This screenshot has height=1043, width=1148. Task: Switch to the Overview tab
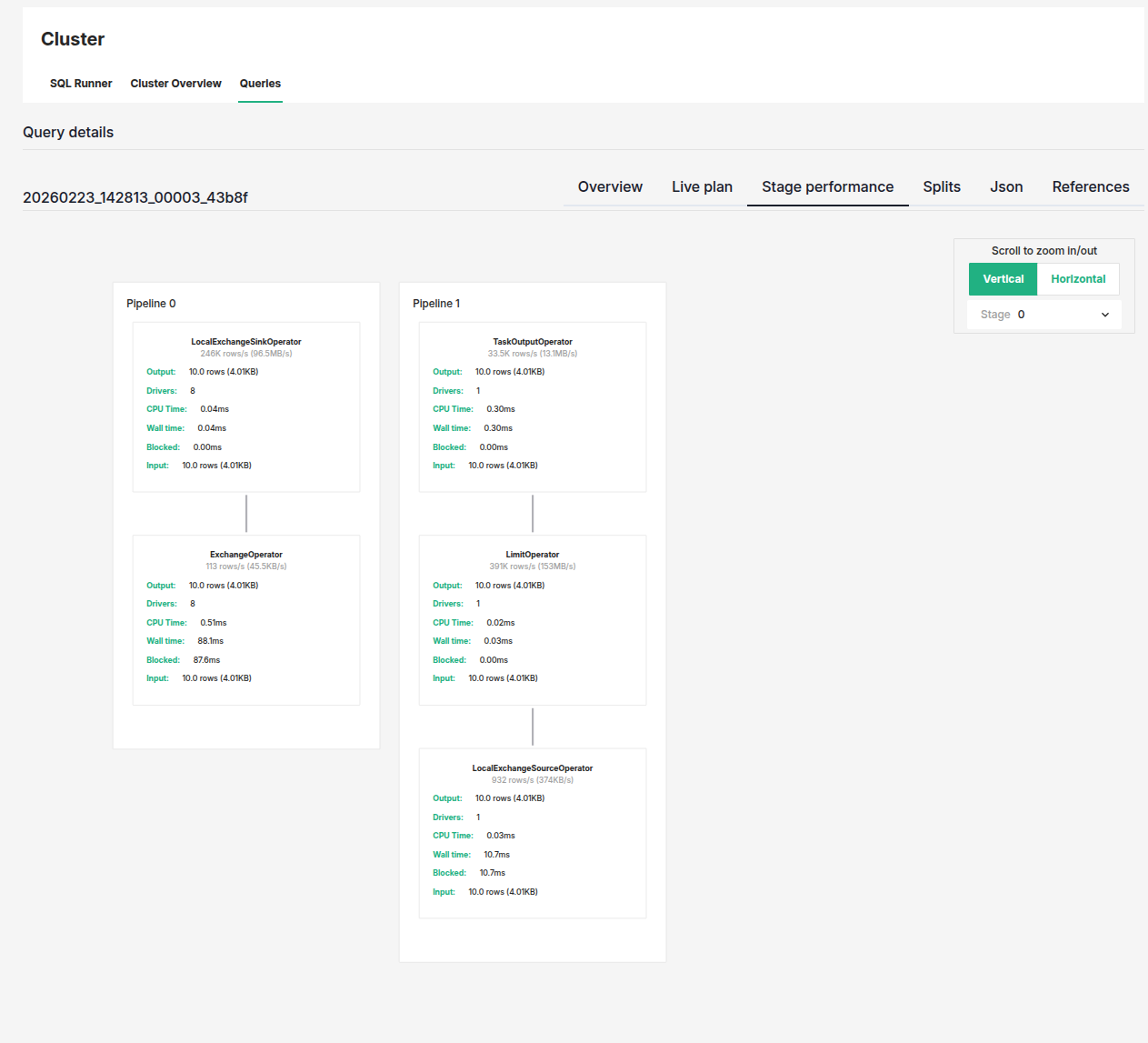click(x=610, y=186)
